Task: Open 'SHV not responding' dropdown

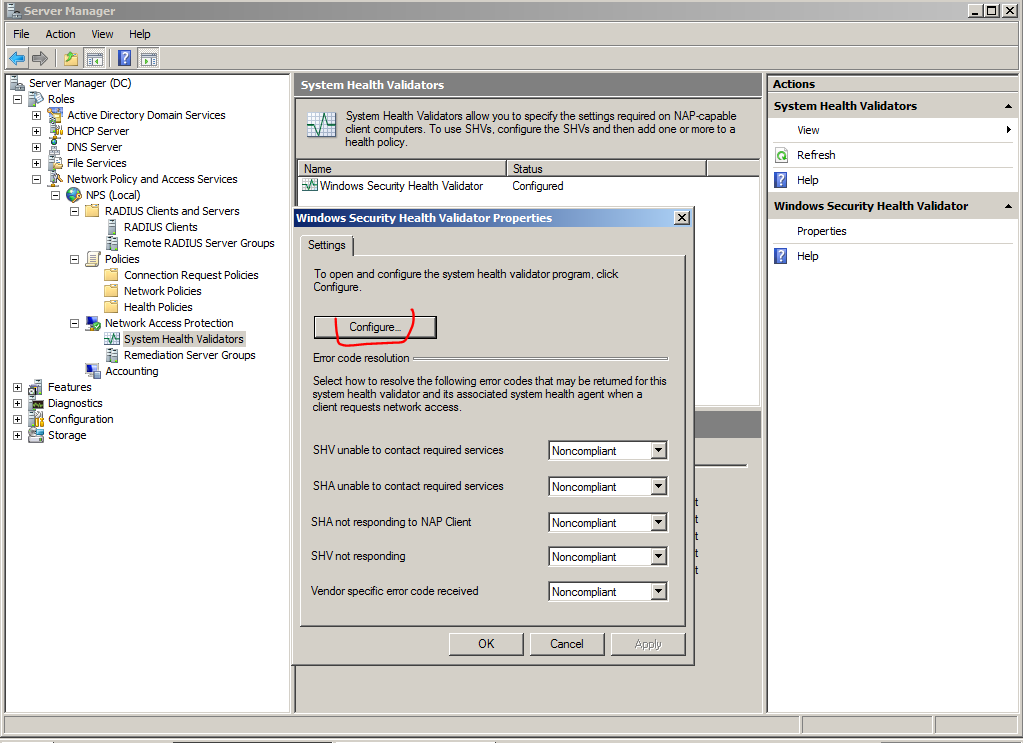Action: click(x=658, y=556)
